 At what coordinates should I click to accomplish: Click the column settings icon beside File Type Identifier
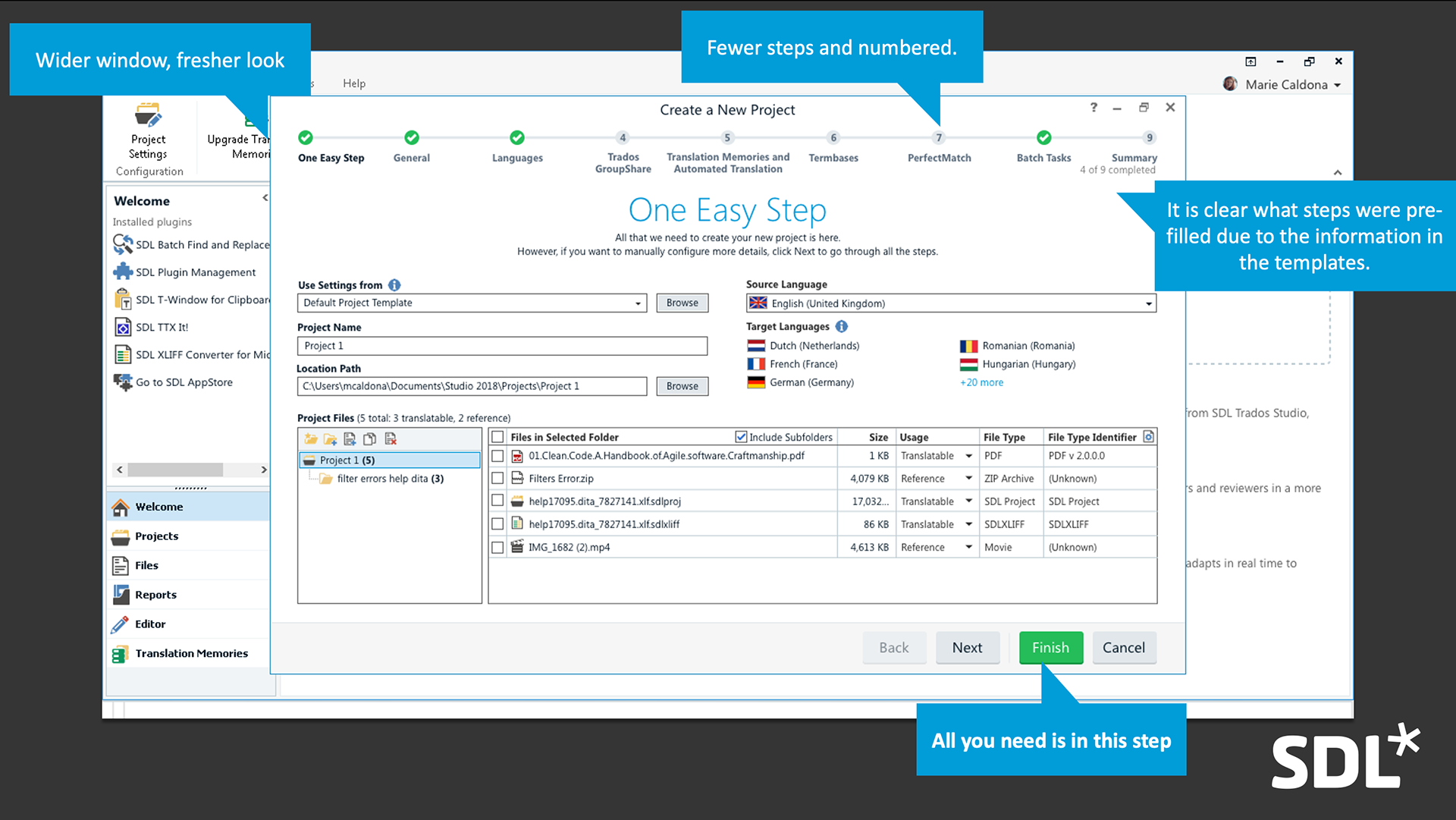click(1148, 437)
